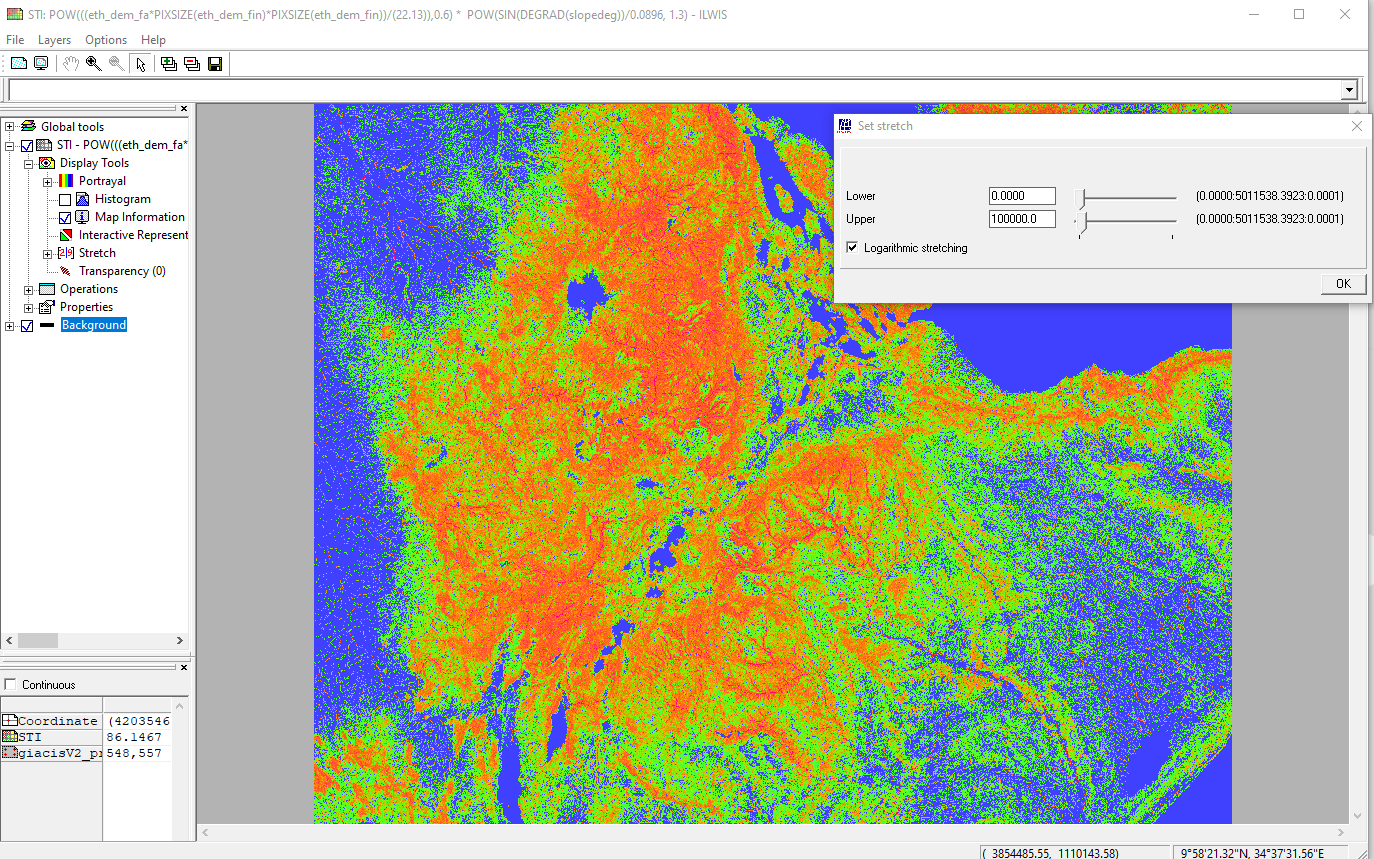
Task: Click the Interactive Representation icon
Action: (x=65, y=235)
